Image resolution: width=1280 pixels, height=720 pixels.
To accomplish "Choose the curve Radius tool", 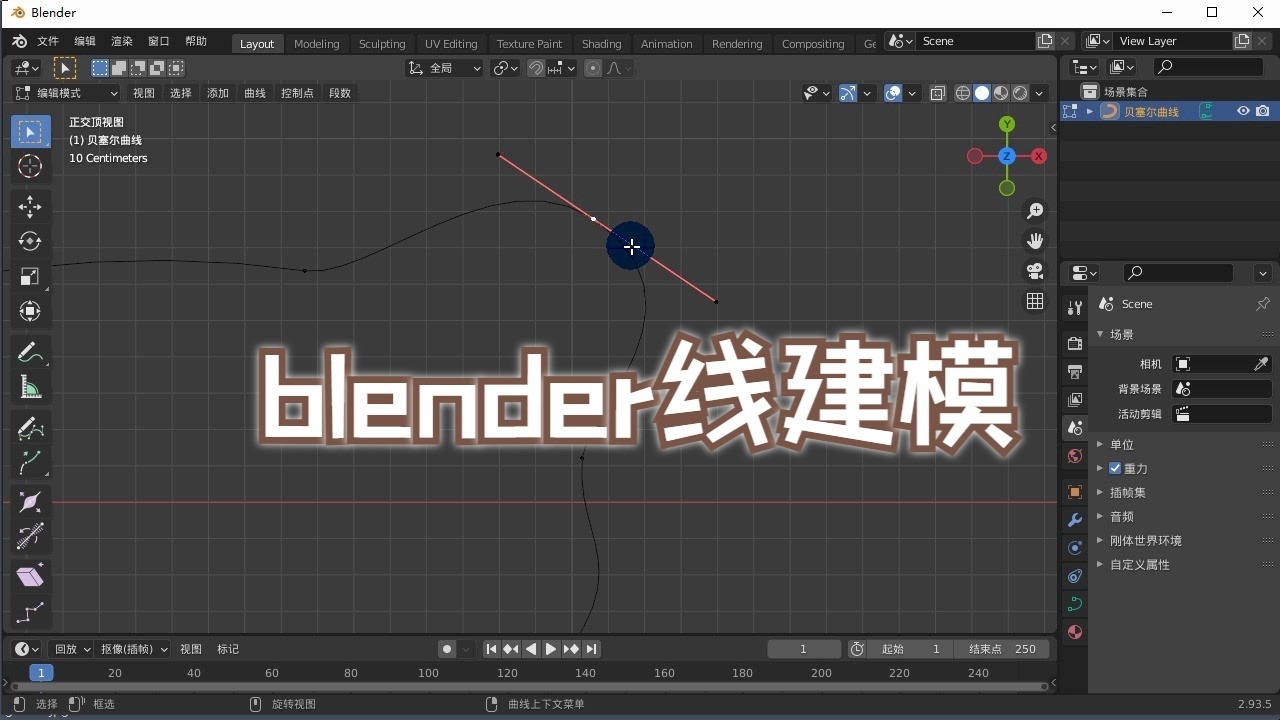I will [x=30, y=502].
